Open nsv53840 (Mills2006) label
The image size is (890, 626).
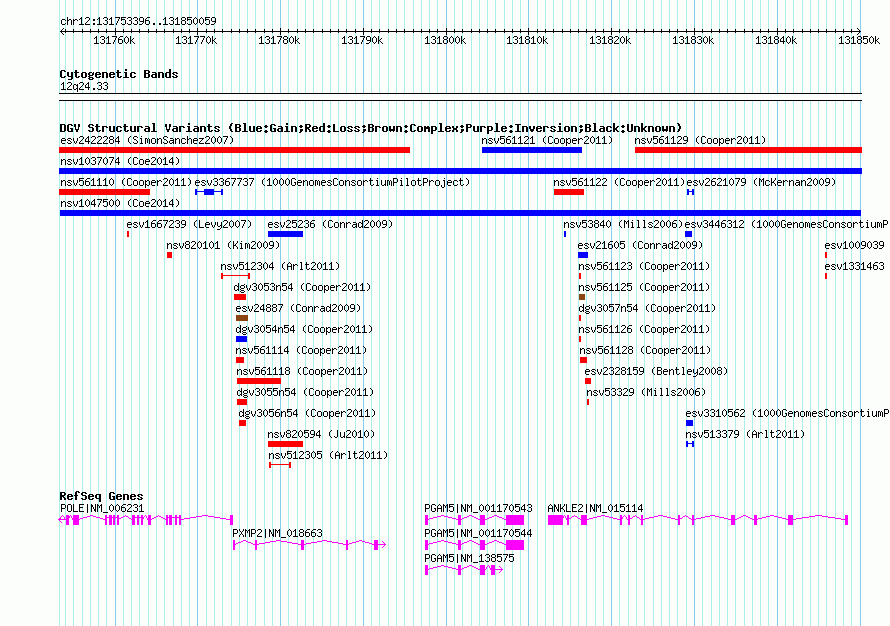coord(623,224)
